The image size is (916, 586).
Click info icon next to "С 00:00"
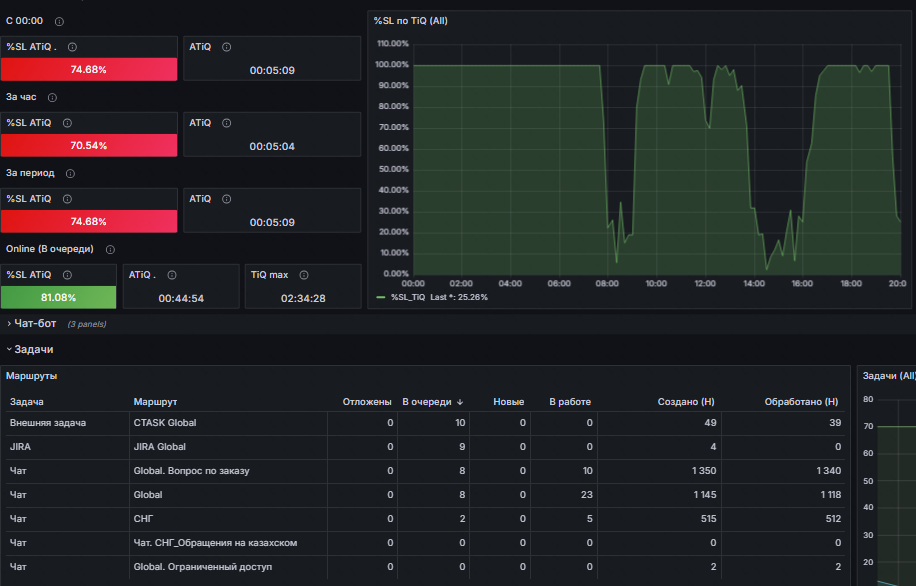[59, 22]
